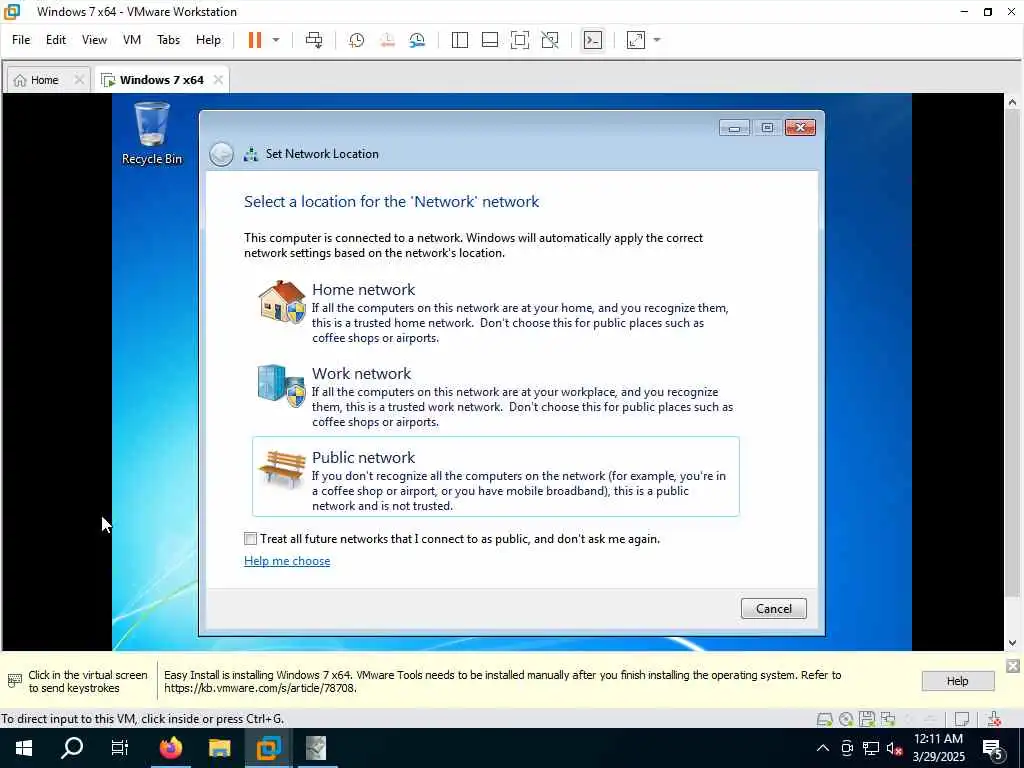The image size is (1024, 768).
Task: Open console view toolbar icon
Action: click(x=592, y=40)
